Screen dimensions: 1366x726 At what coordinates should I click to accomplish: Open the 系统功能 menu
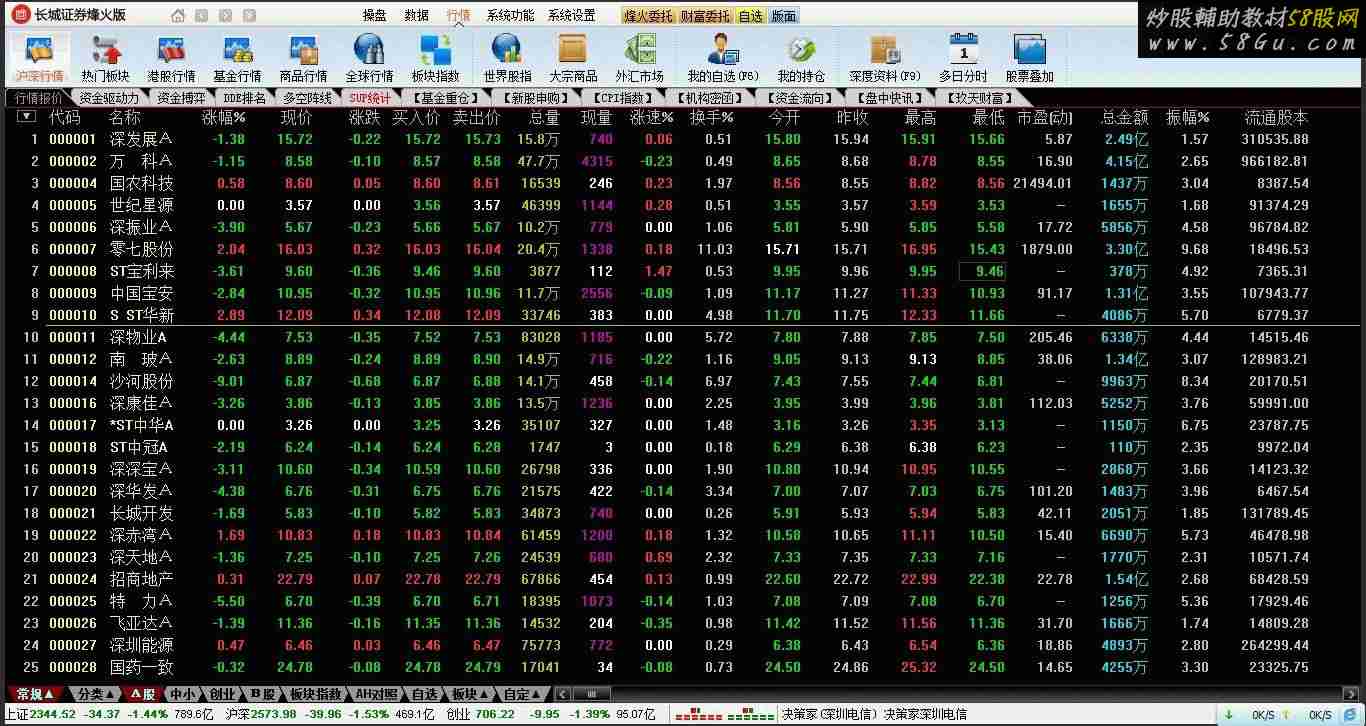coord(510,15)
